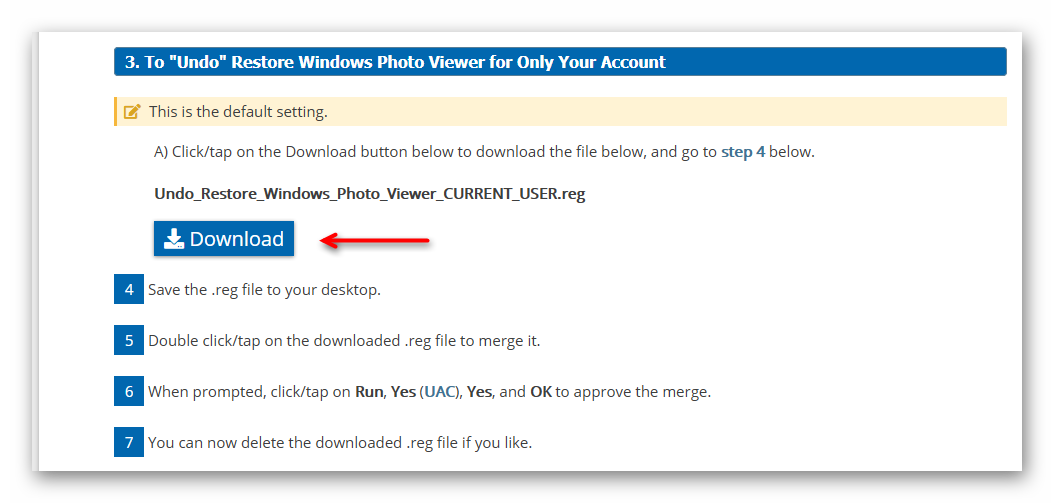
Task: Follow the "step 4" link
Action: pyautogui.click(x=743, y=153)
